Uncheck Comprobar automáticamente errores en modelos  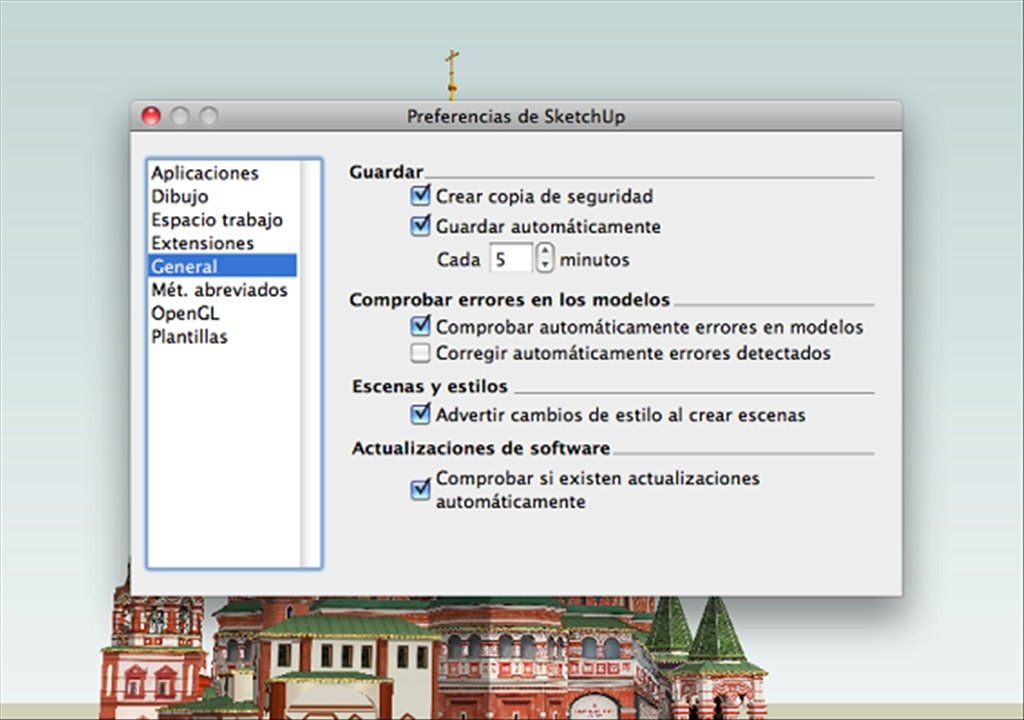[420, 325]
